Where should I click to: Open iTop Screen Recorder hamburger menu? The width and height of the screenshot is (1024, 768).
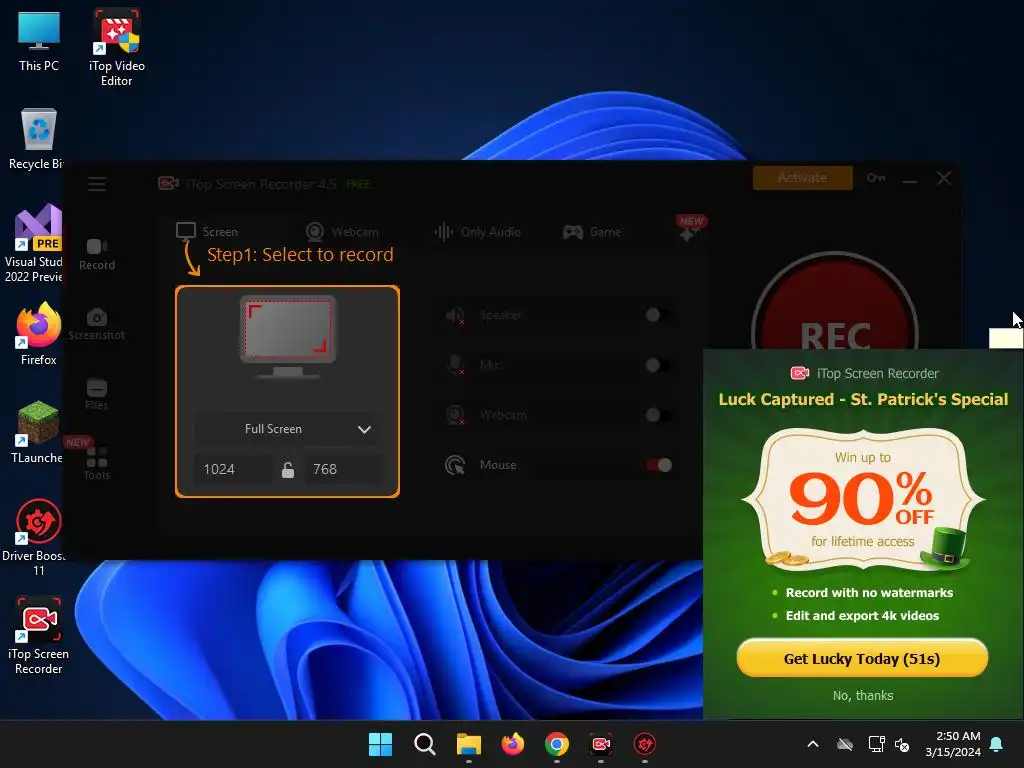pos(97,184)
